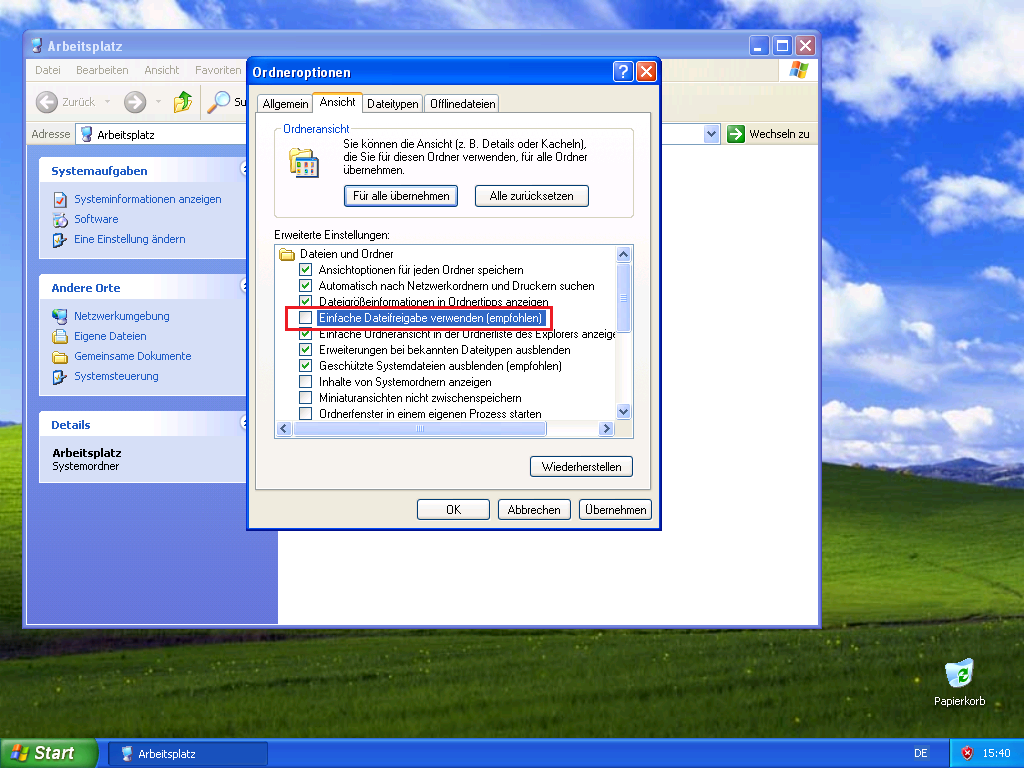Select the Ansicht tab

[x=338, y=102]
